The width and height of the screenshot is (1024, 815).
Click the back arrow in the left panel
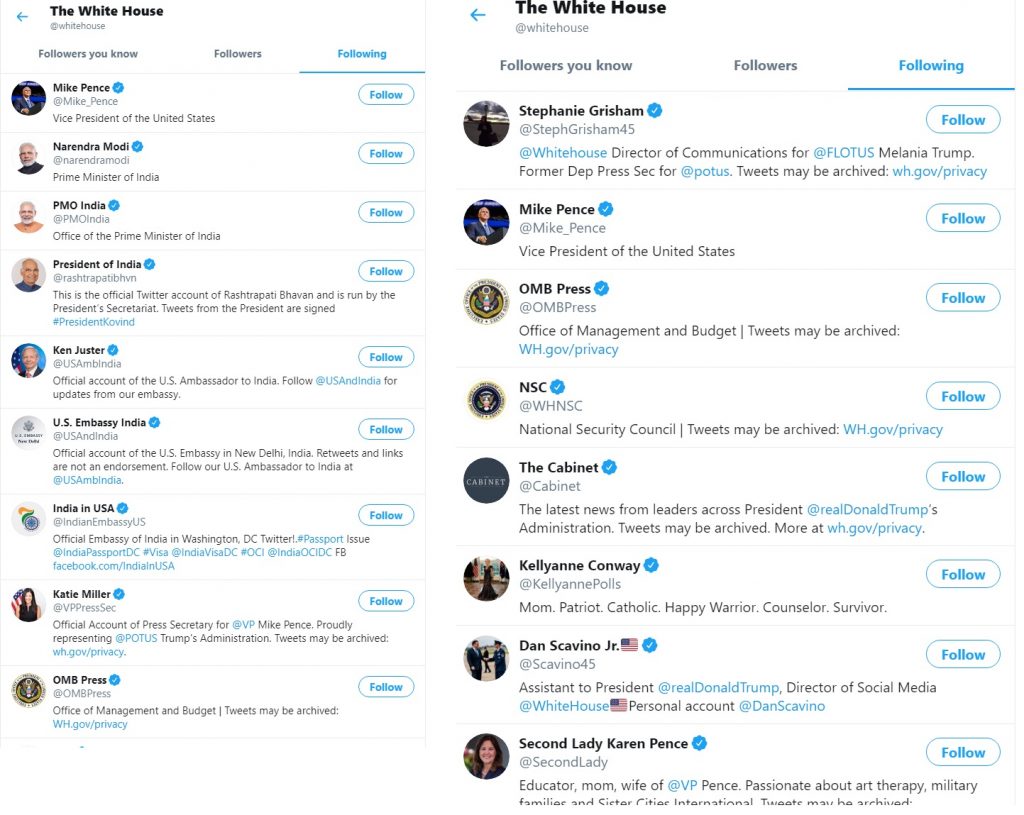[22, 17]
